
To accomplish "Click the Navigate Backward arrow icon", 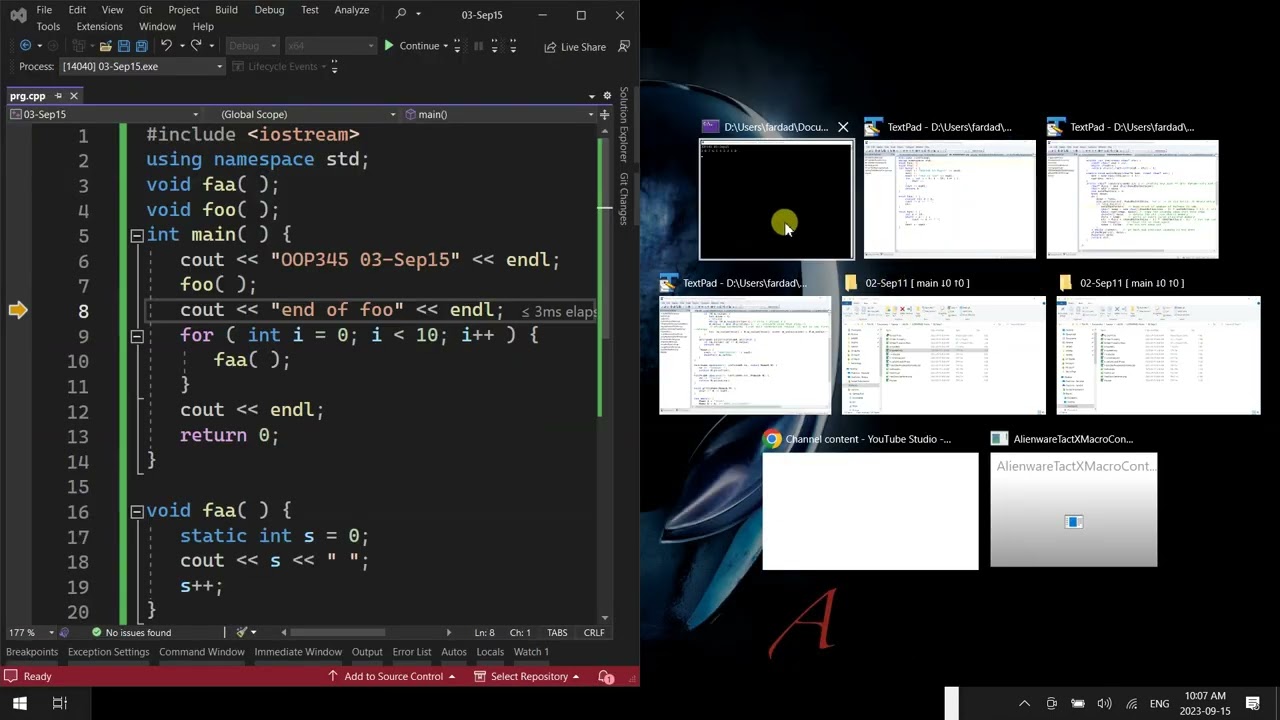I will tap(25, 46).
